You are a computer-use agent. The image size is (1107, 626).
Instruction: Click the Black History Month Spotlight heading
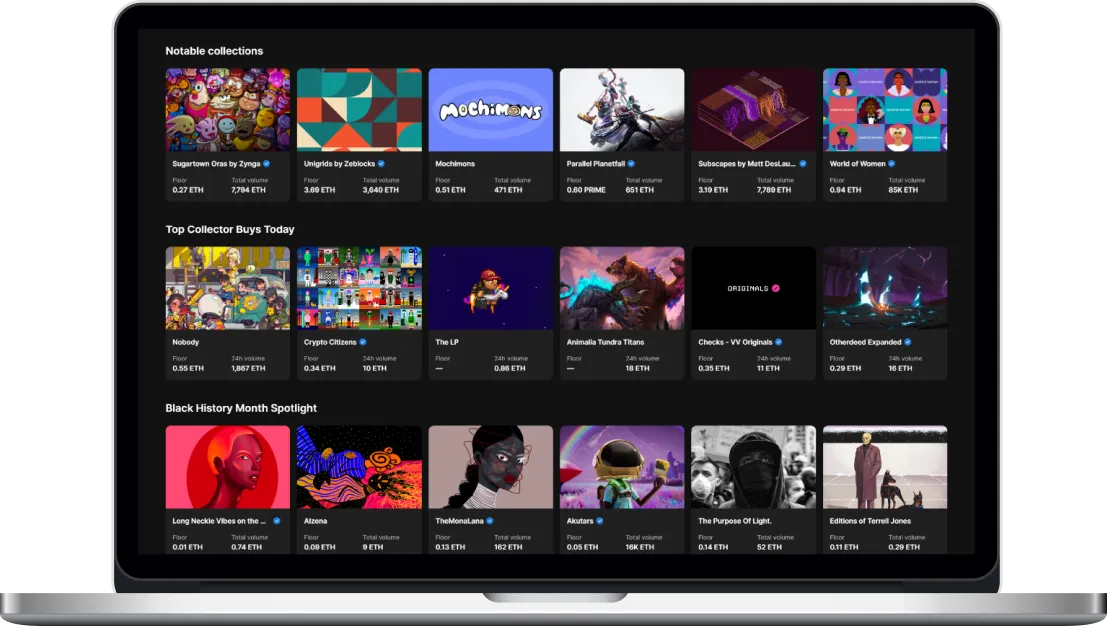coord(241,408)
